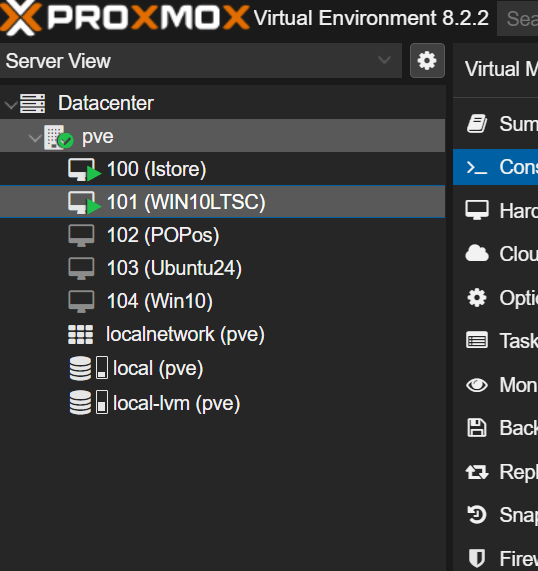The image size is (538, 571).
Task: Open the Firewall tab
Action: pyautogui.click(x=495, y=558)
